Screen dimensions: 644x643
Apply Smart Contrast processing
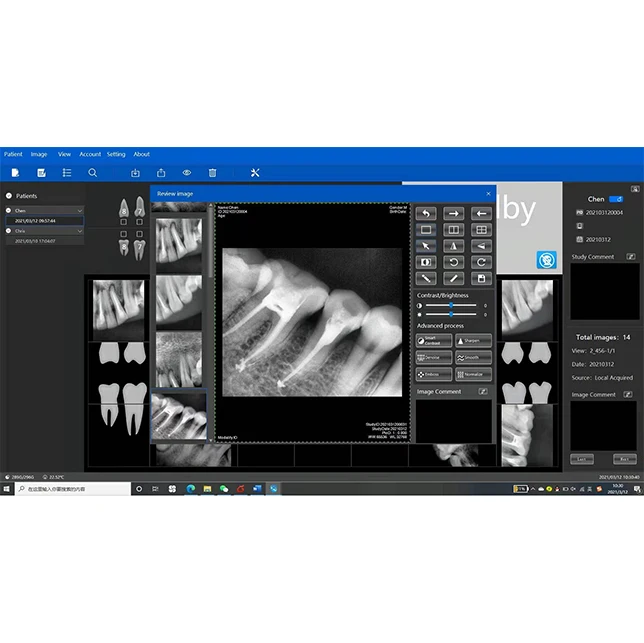(434, 341)
